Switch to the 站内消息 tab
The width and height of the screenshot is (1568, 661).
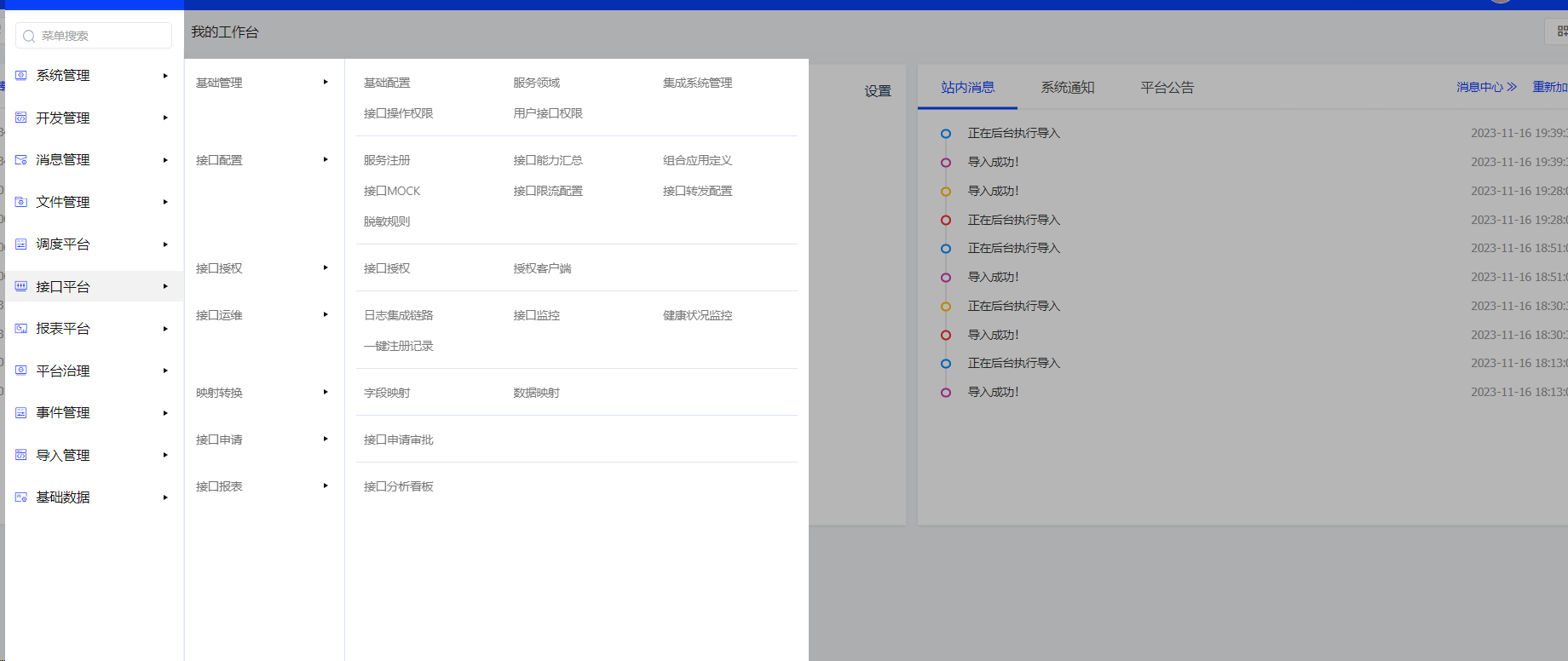967,87
